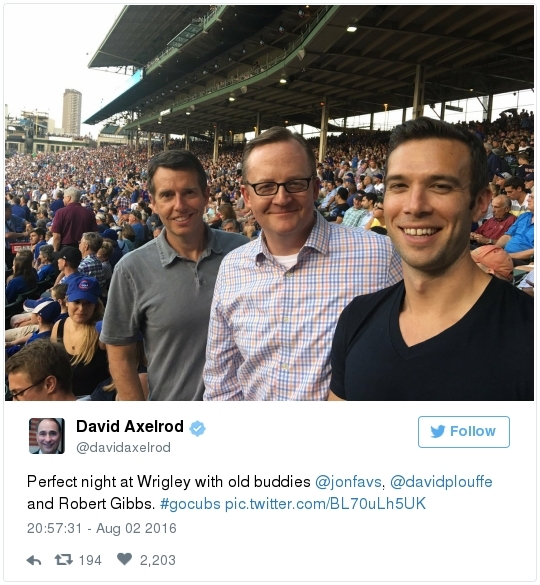
Task: Open the pic.twitter.com/BL70uLh5UK link
Action: point(325,504)
